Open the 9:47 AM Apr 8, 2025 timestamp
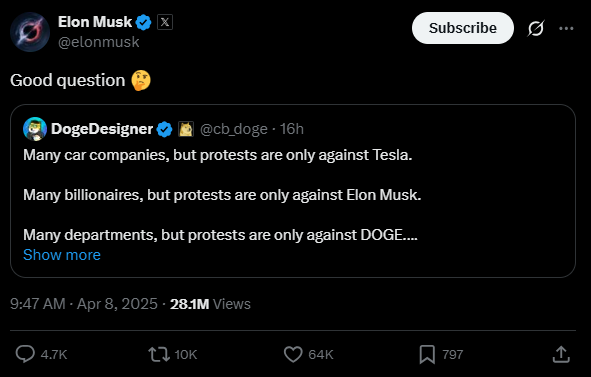 point(84,304)
